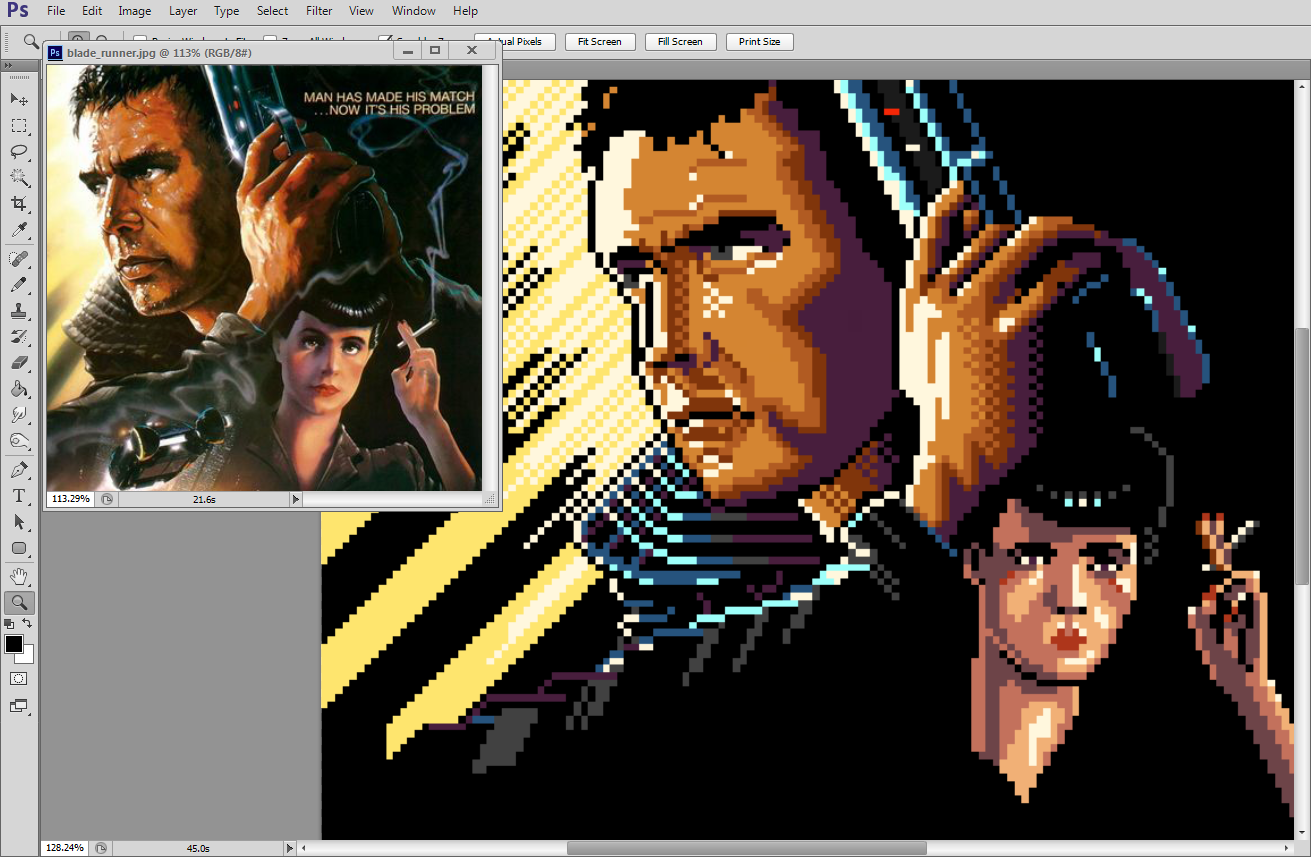
Task: Choose the Eyedropper tool
Action: pos(19,231)
